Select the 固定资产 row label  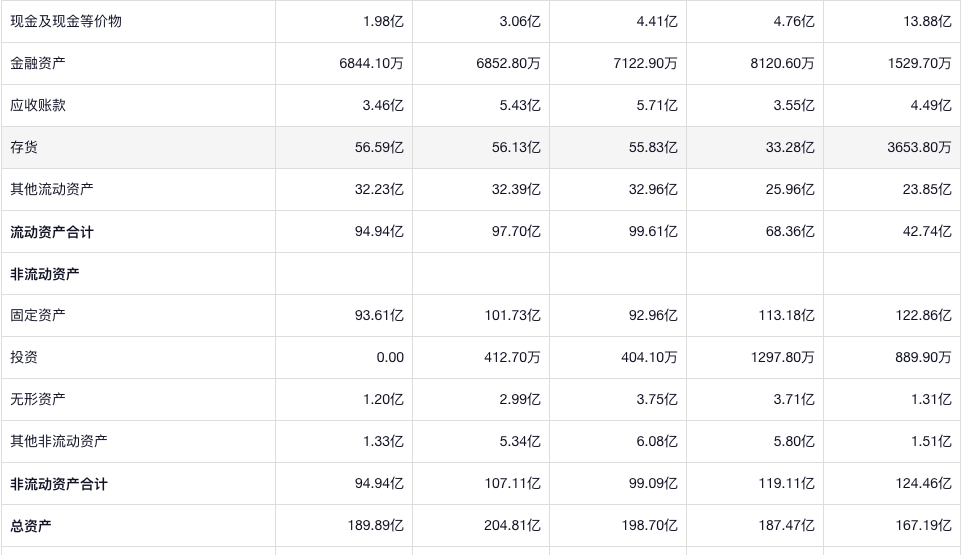click(x=38, y=315)
